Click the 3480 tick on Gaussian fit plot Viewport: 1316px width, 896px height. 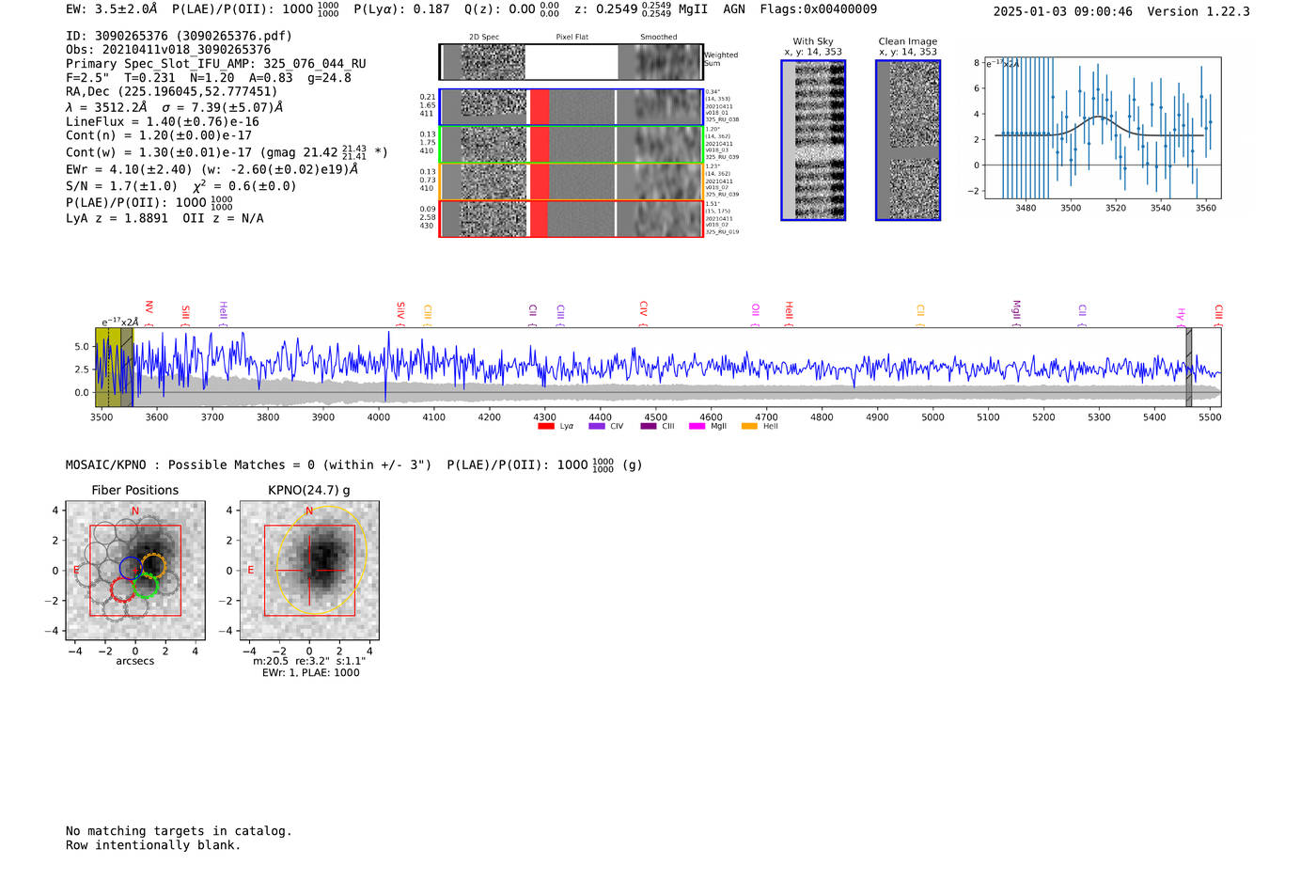[1026, 208]
